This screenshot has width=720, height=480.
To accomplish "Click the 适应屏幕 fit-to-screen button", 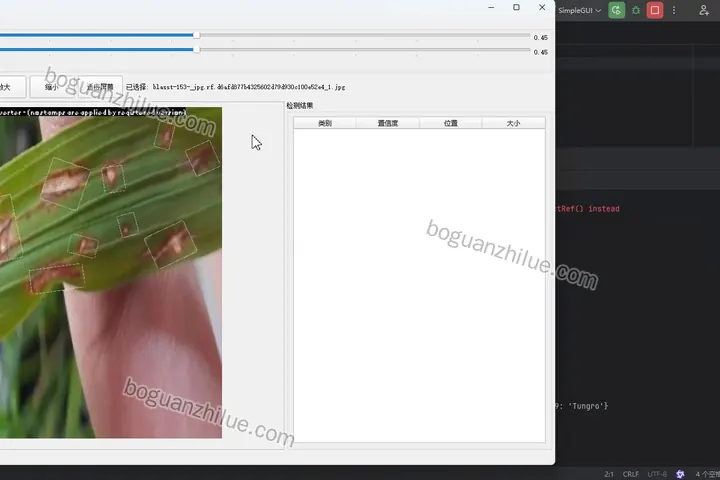I will [x=100, y=87].
